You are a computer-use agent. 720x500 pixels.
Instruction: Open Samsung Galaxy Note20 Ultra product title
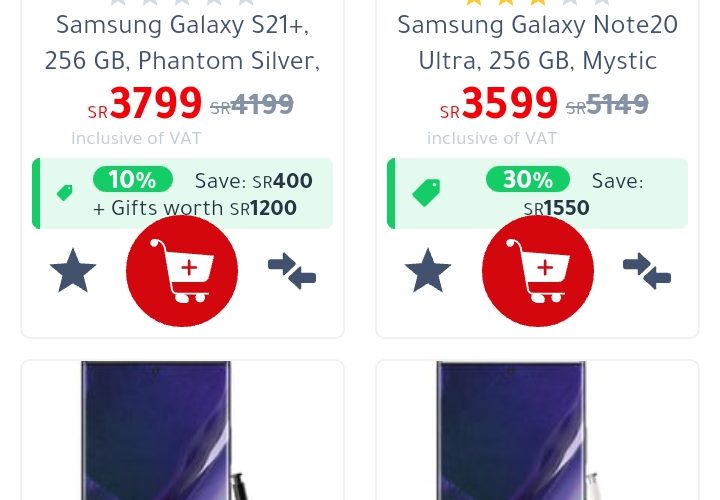tap(538, 43)
